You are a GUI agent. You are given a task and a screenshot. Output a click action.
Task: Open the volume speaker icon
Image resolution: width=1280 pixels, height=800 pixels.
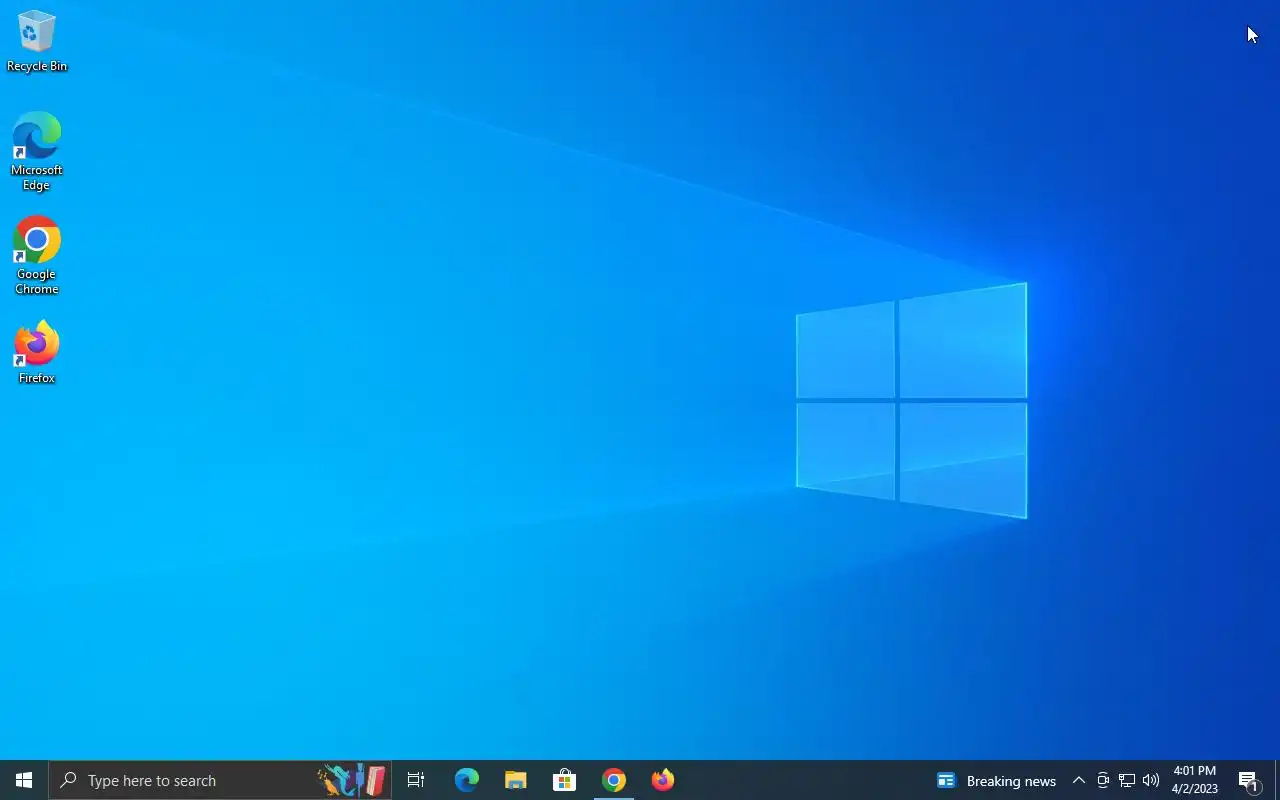click(x=1151, y=781)
